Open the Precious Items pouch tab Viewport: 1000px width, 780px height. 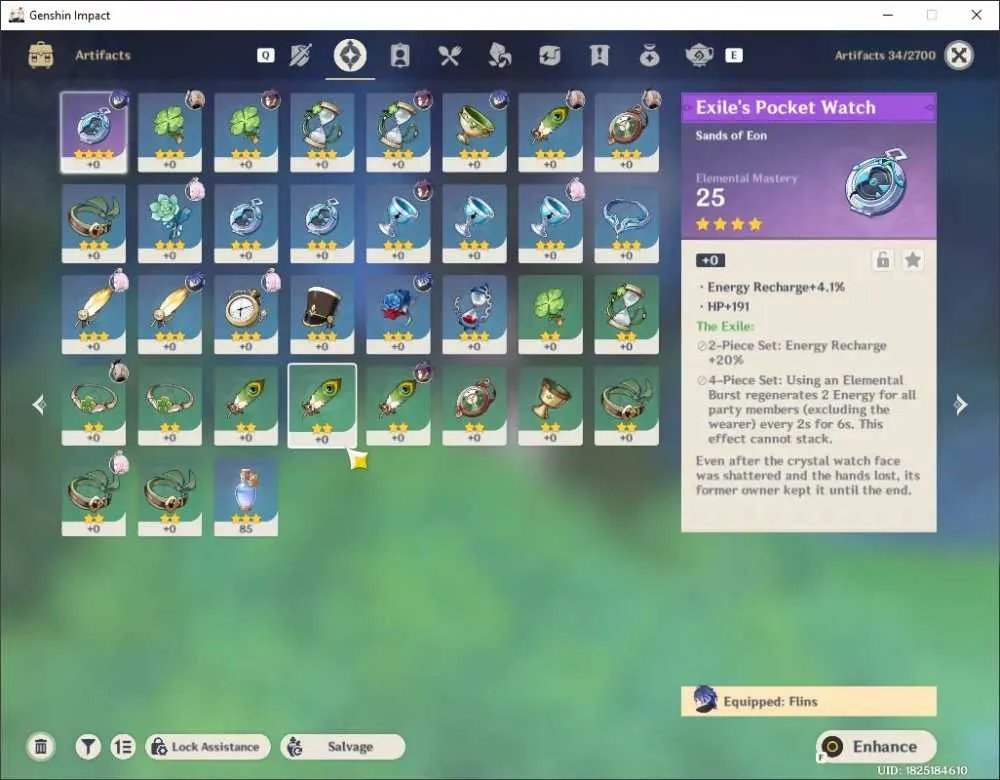[x=649, y=55]
